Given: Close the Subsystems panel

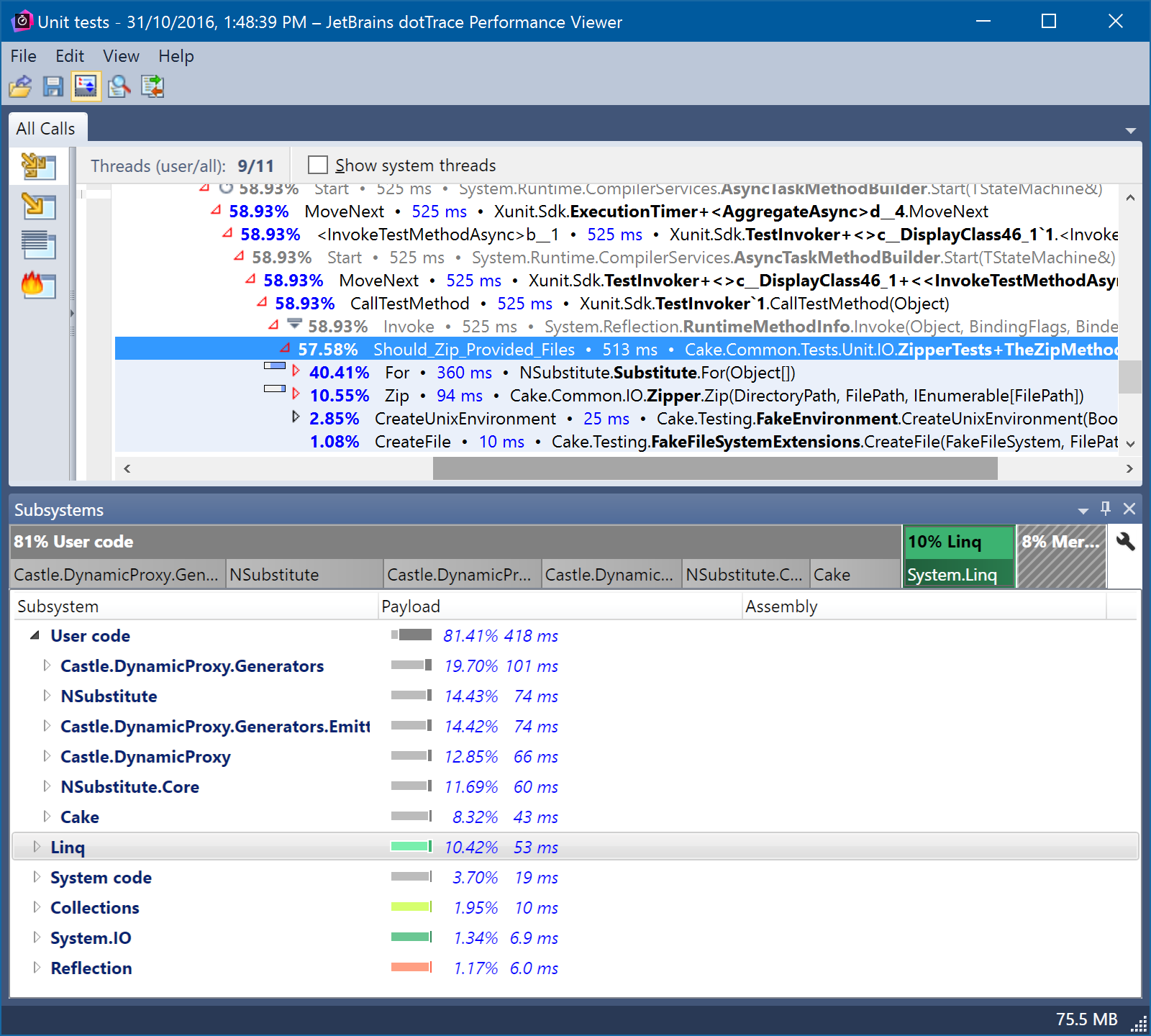Looking at the screenshot, I should pyautogui.click(x=1129, y=509).
